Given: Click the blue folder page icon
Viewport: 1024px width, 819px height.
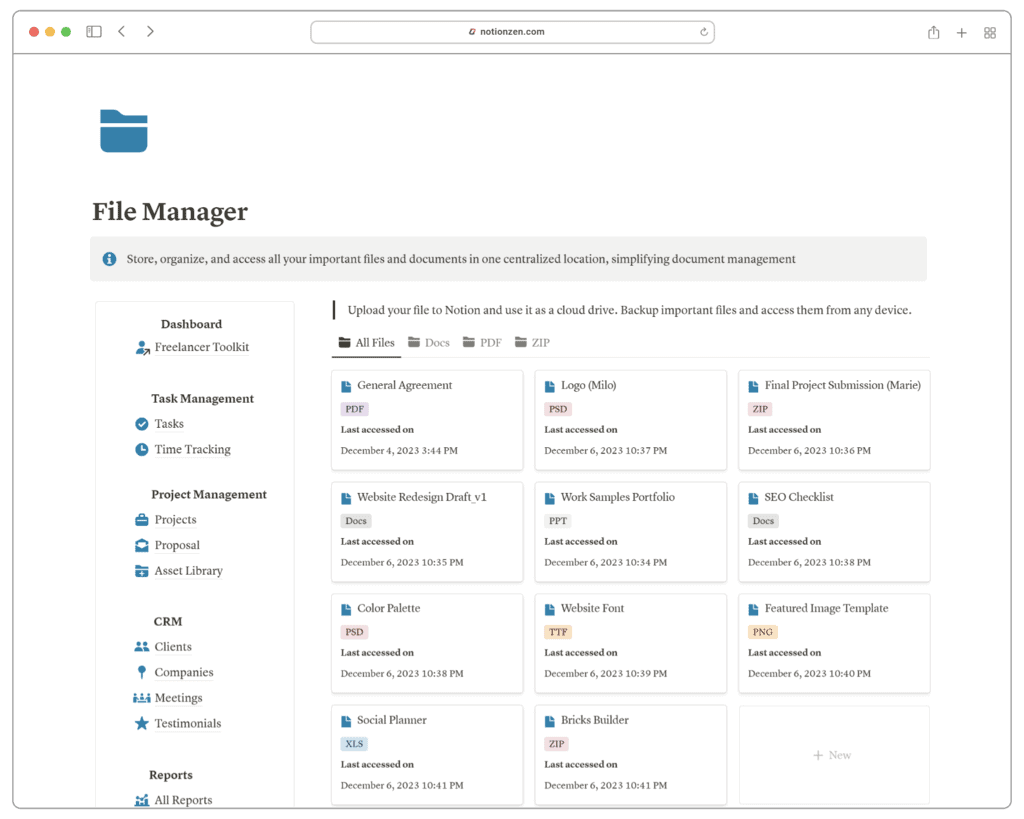Looking at the screenshot, I should click(124, 131).
